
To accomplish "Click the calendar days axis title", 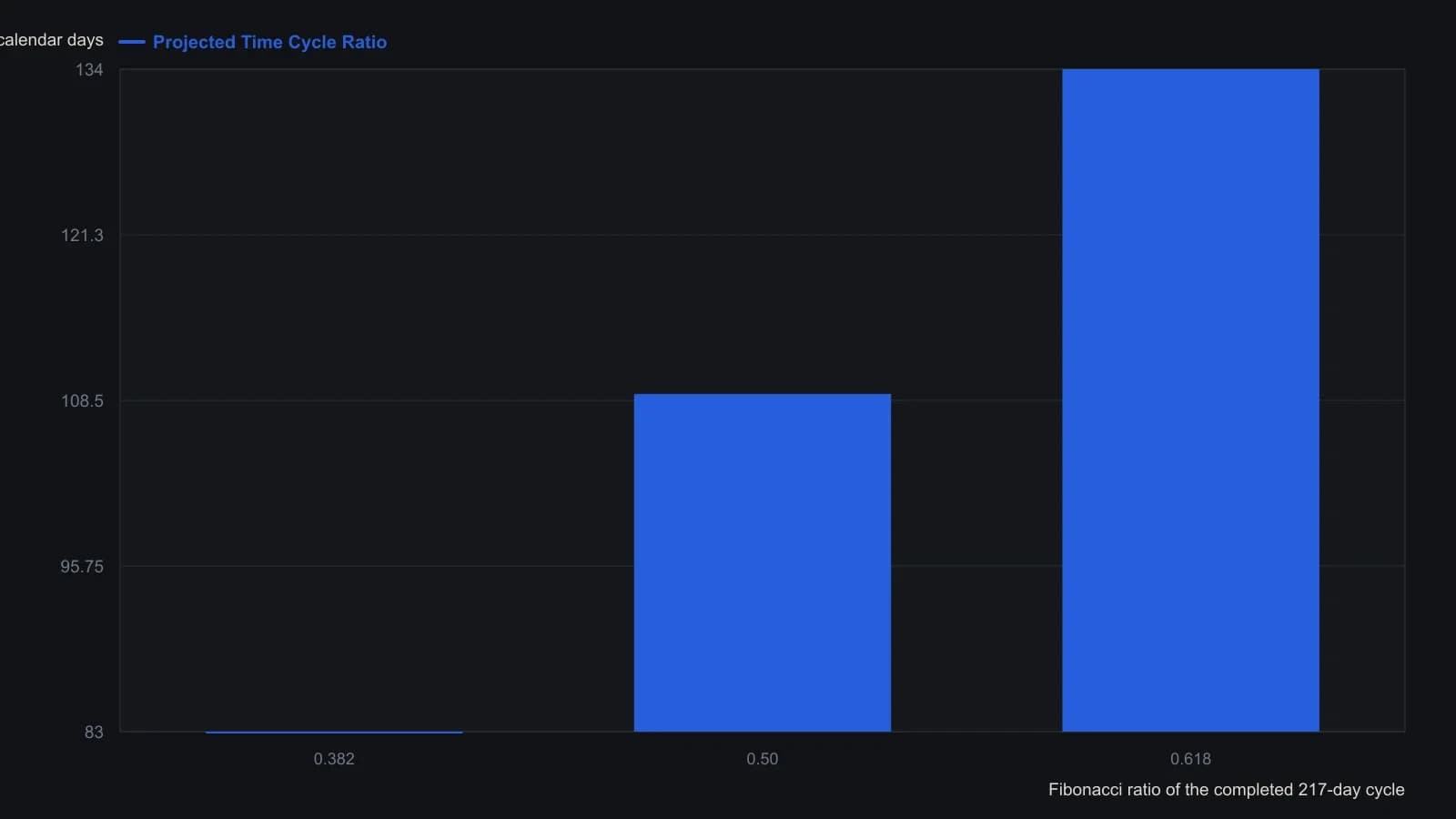I will click(51, 40).
